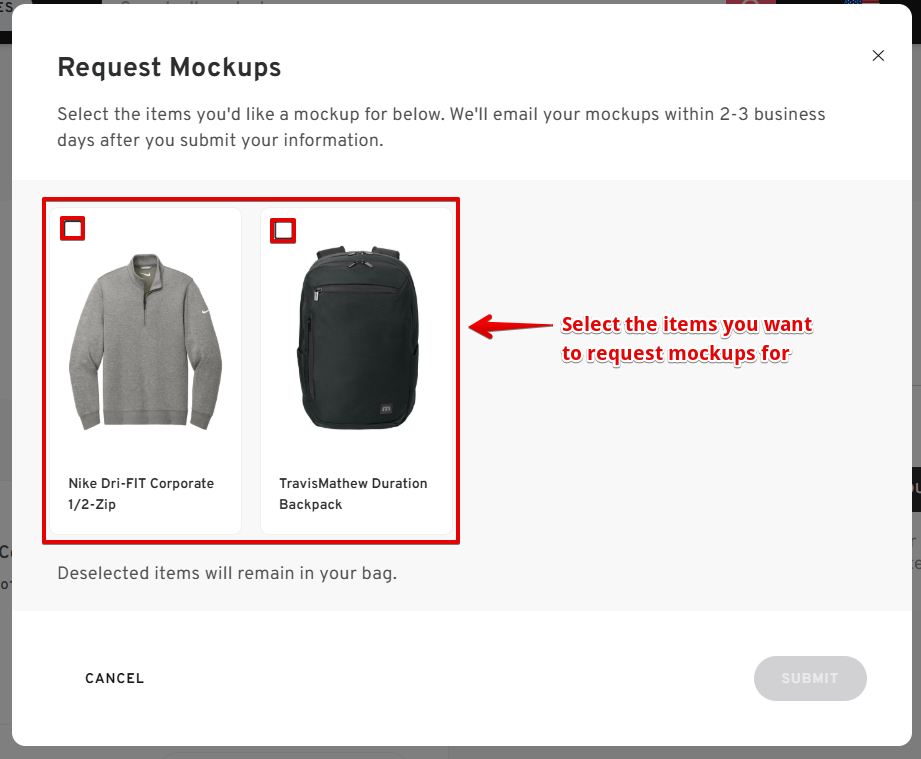Click the search field behind the dialog

(400, 6)
